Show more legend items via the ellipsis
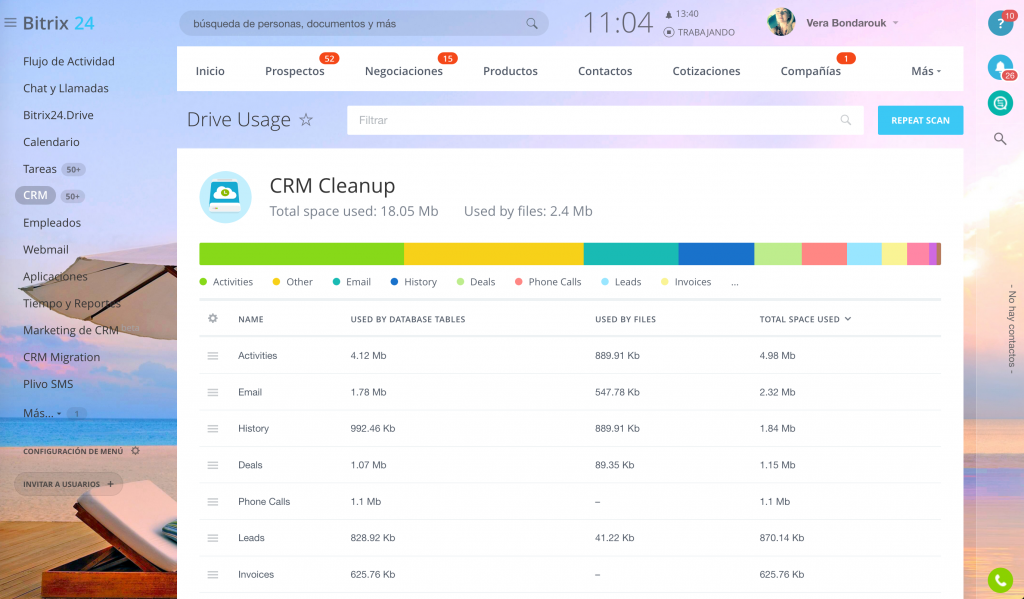The image size is (1024, 599). tap(735, 283)
